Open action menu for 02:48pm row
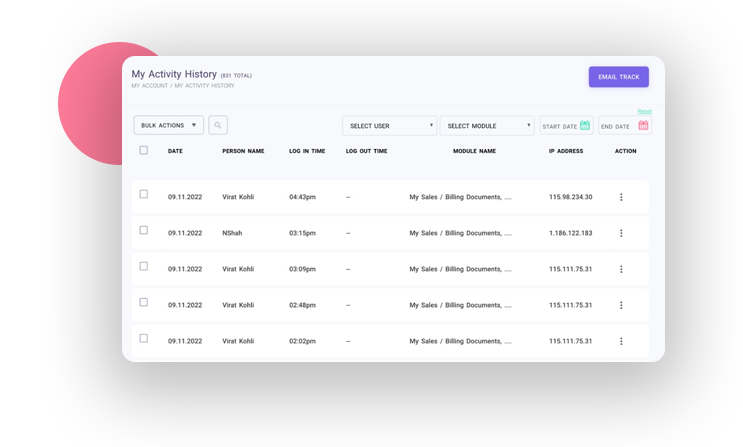743x447 pixels. (621, 305)
